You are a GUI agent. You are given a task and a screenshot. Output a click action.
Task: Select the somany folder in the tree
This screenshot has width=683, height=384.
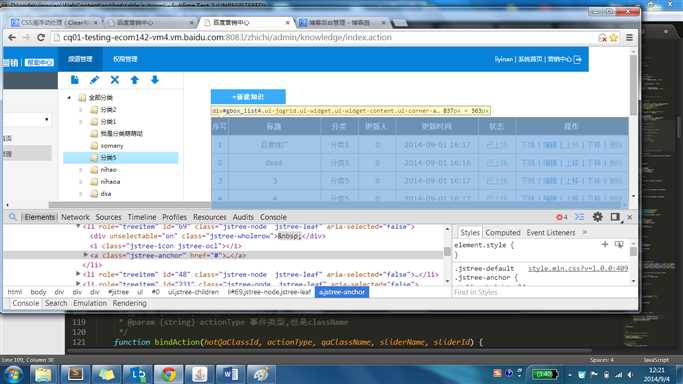pyautogui.click(x=107, y=146)
